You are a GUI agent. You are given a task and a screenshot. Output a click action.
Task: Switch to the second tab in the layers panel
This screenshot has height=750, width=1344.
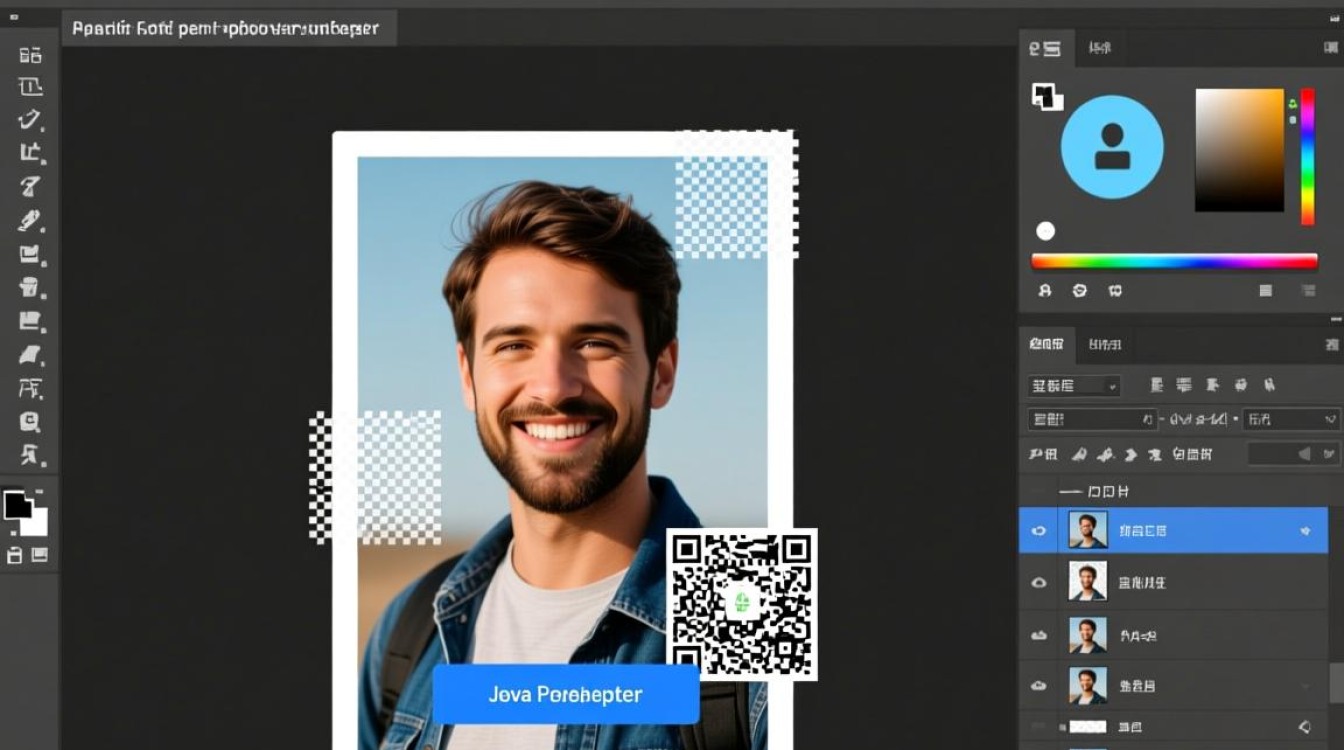coord(1104,345)
